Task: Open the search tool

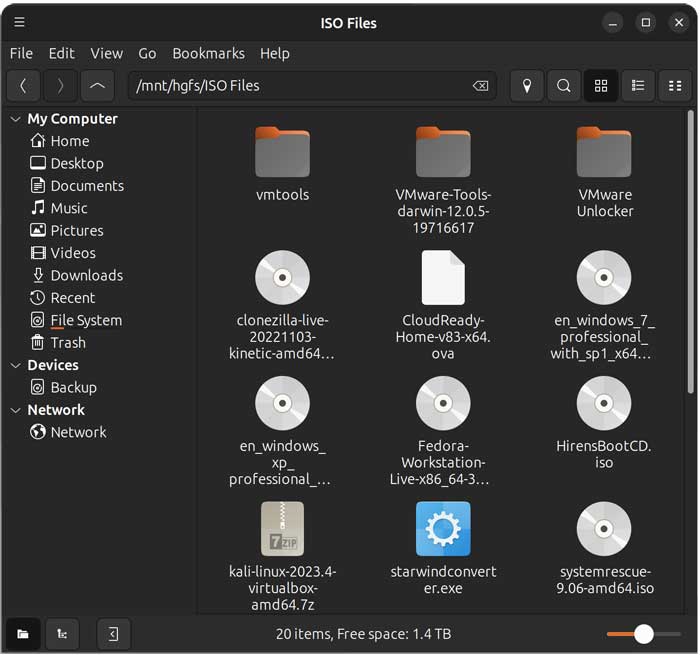Action: tap(564, 85)
